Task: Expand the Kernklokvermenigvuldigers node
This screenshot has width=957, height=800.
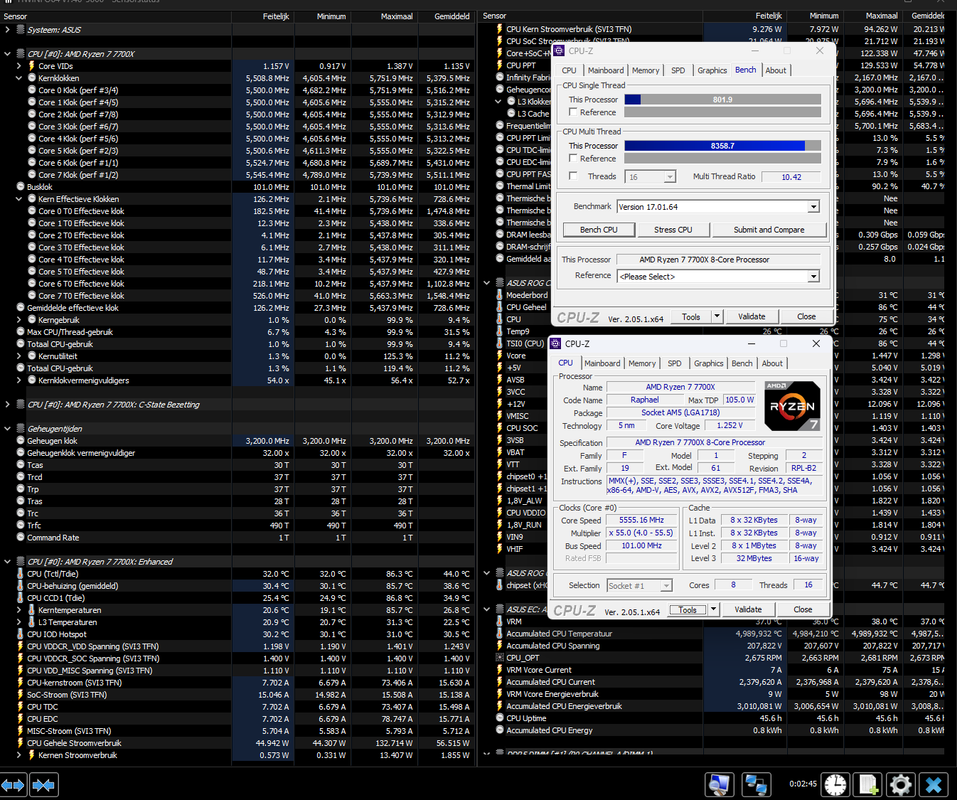Action: 19,380
